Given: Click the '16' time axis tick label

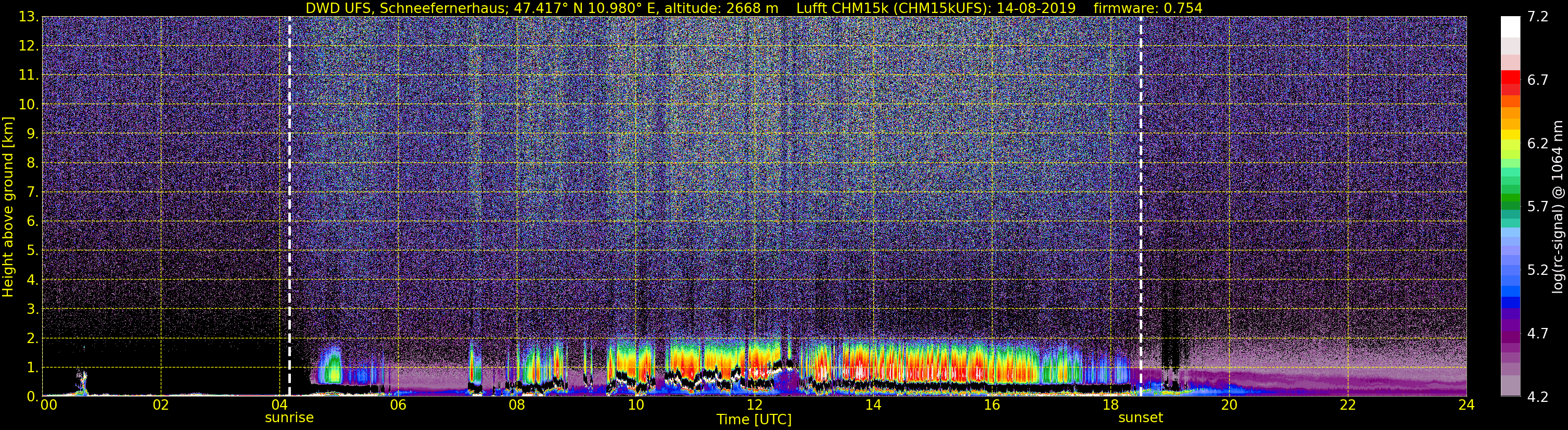Looking at the screenshot, I should pos(991,406).
